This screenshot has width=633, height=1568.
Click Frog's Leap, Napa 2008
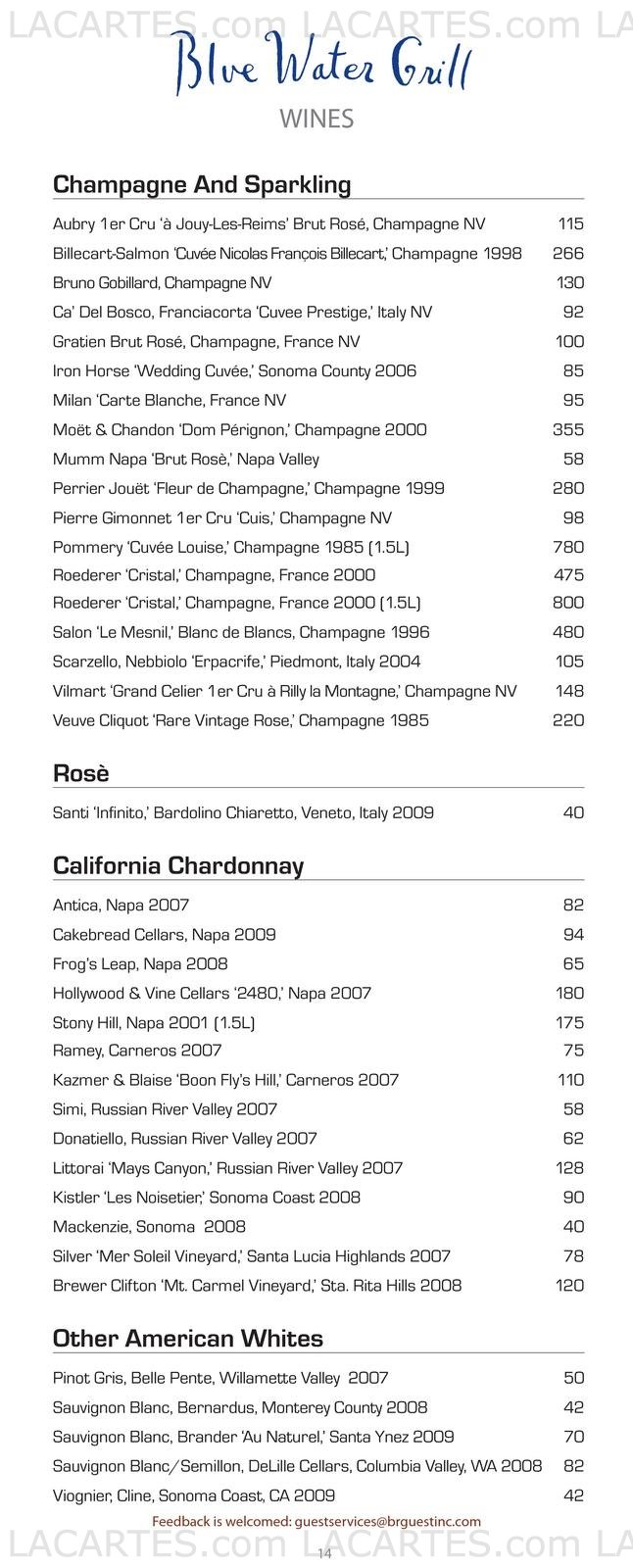coord(318,963)
